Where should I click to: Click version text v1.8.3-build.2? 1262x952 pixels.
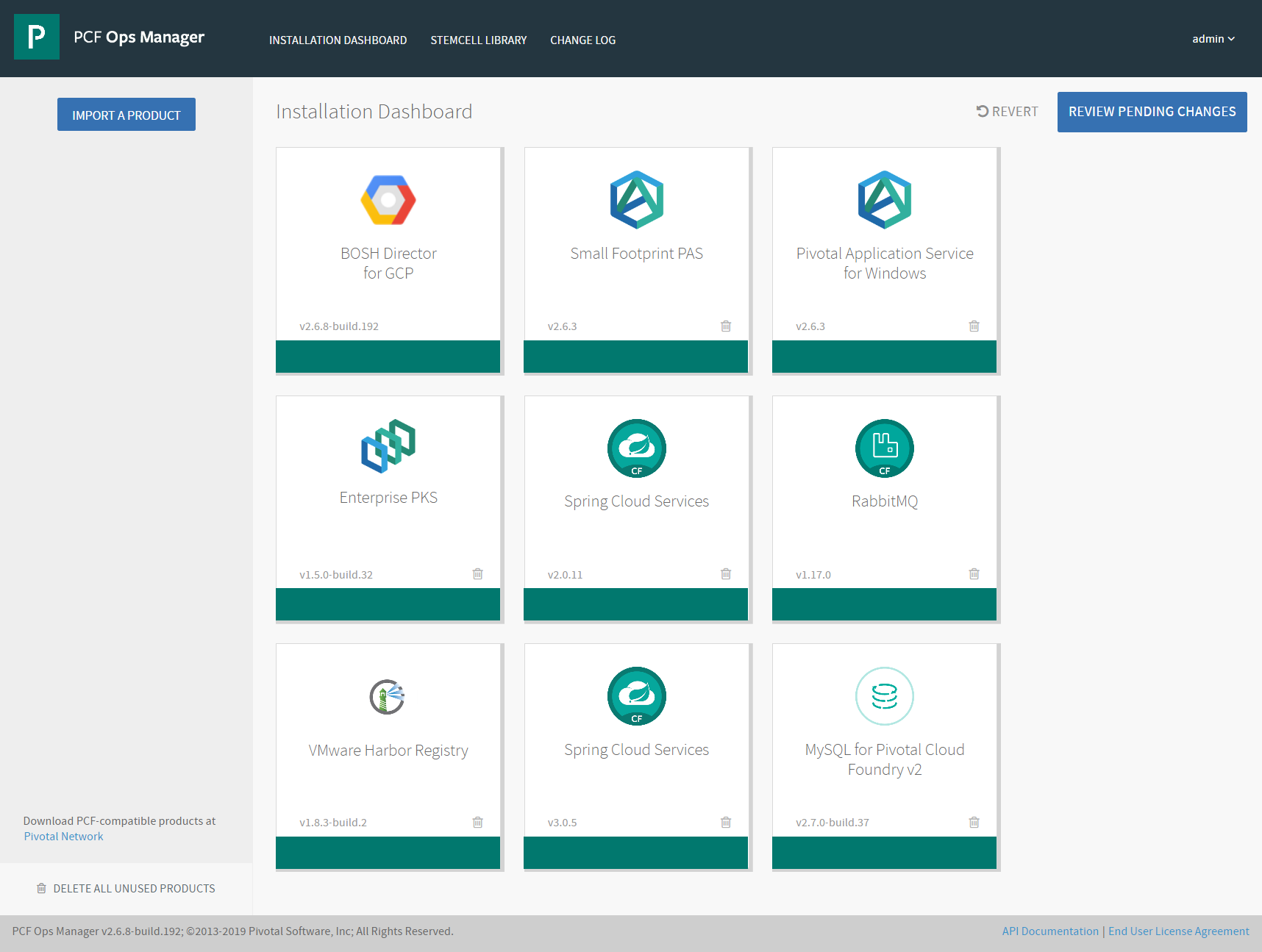(x=333, y=823)
